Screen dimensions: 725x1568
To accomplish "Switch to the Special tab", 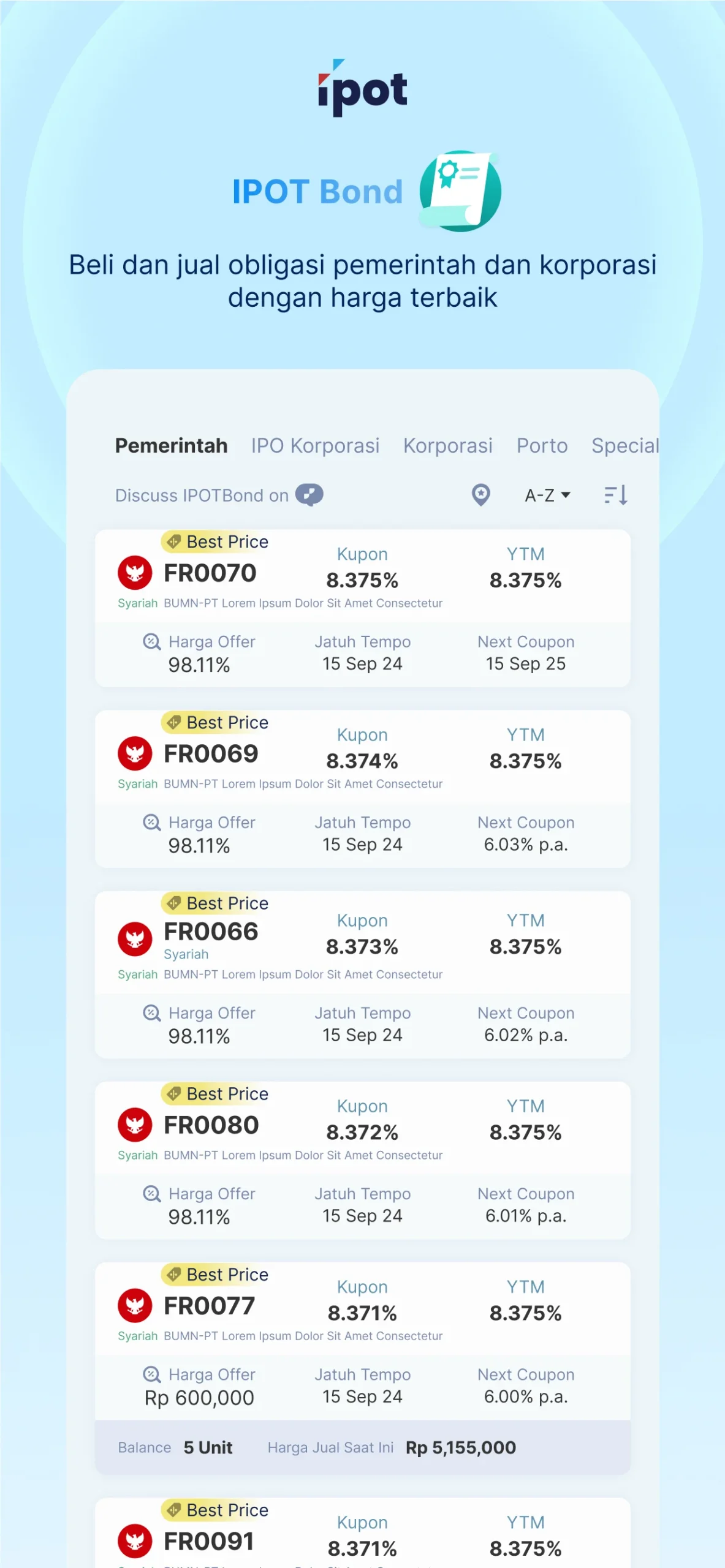I will click(x=625, y=445).
